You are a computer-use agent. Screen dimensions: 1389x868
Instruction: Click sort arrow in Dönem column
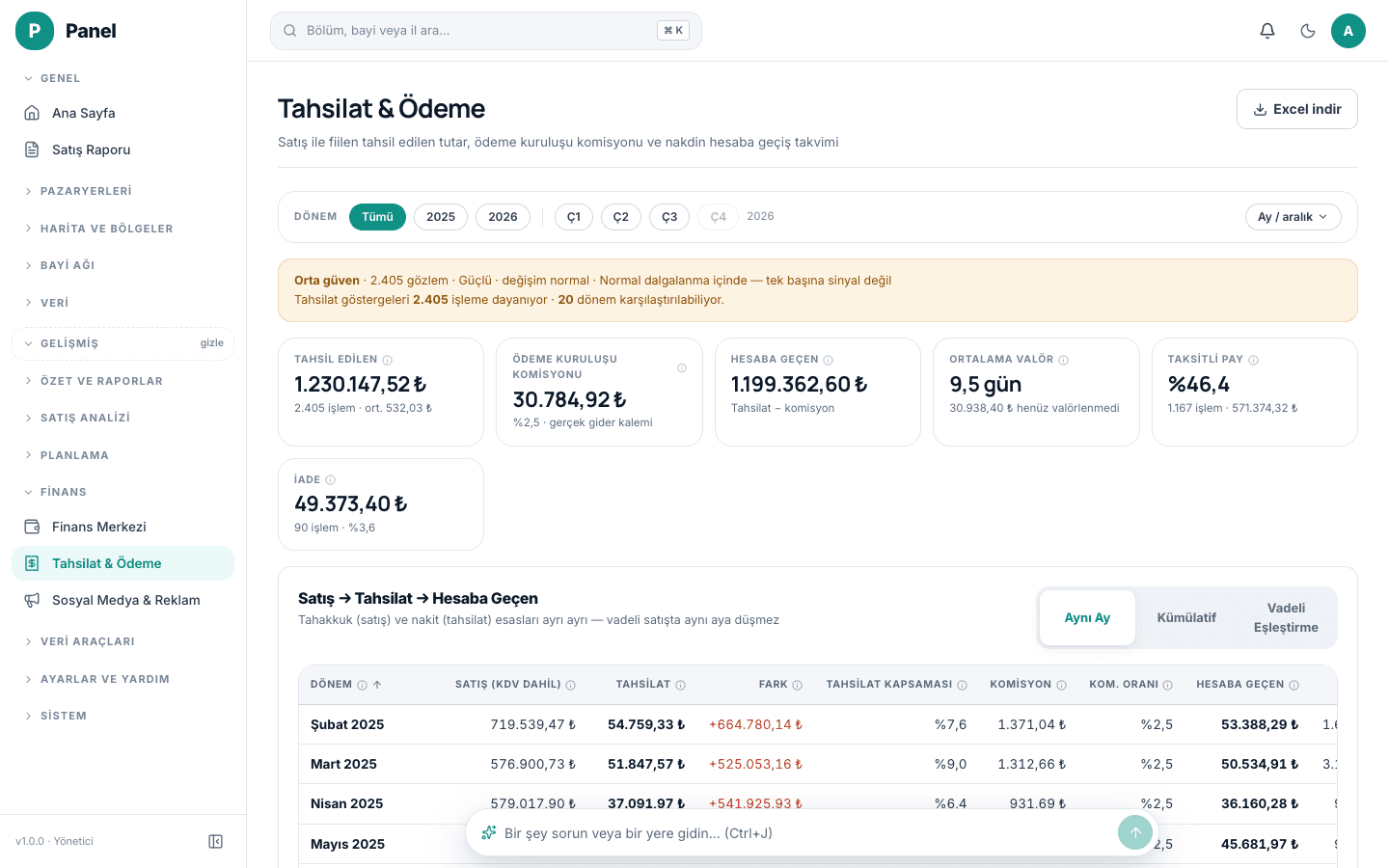(377, 685)
